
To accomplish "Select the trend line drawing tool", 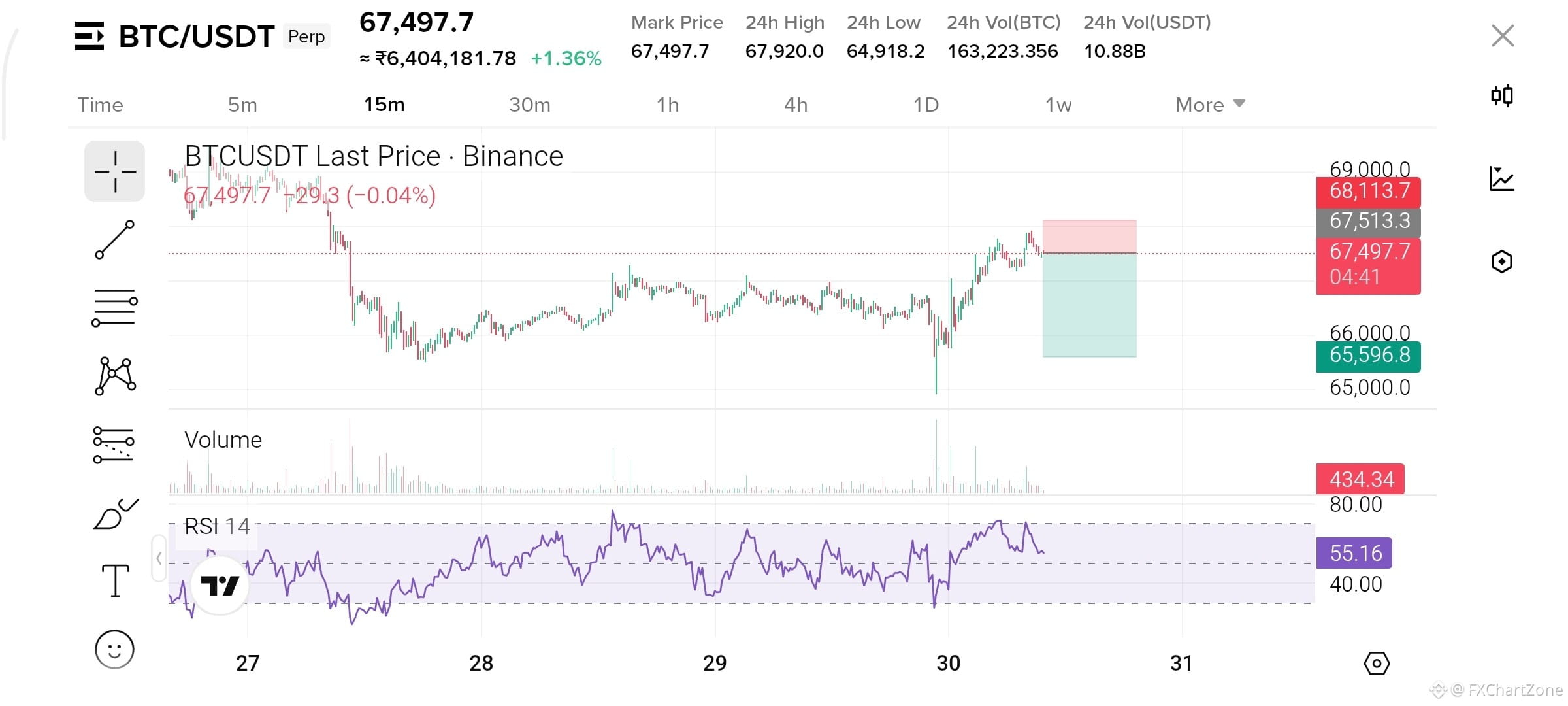I will click(115, 240).
